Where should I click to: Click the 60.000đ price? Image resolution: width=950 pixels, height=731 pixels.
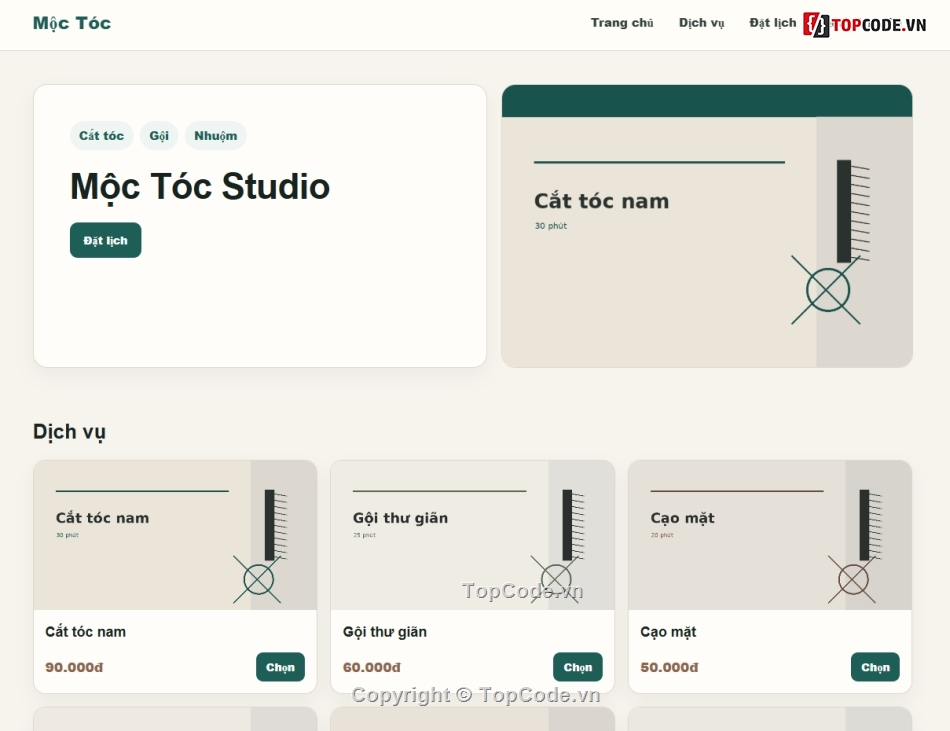point(371,667)
